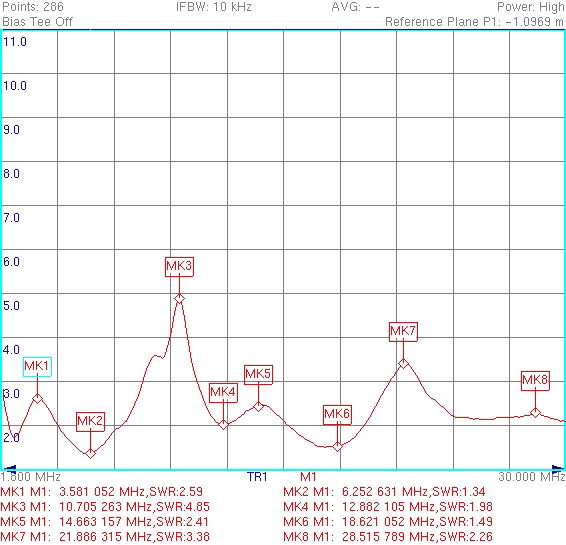Click MK8 readout 28.515 789 MHz, SWR:2.26
566x545 pixels.
point(388,537)
